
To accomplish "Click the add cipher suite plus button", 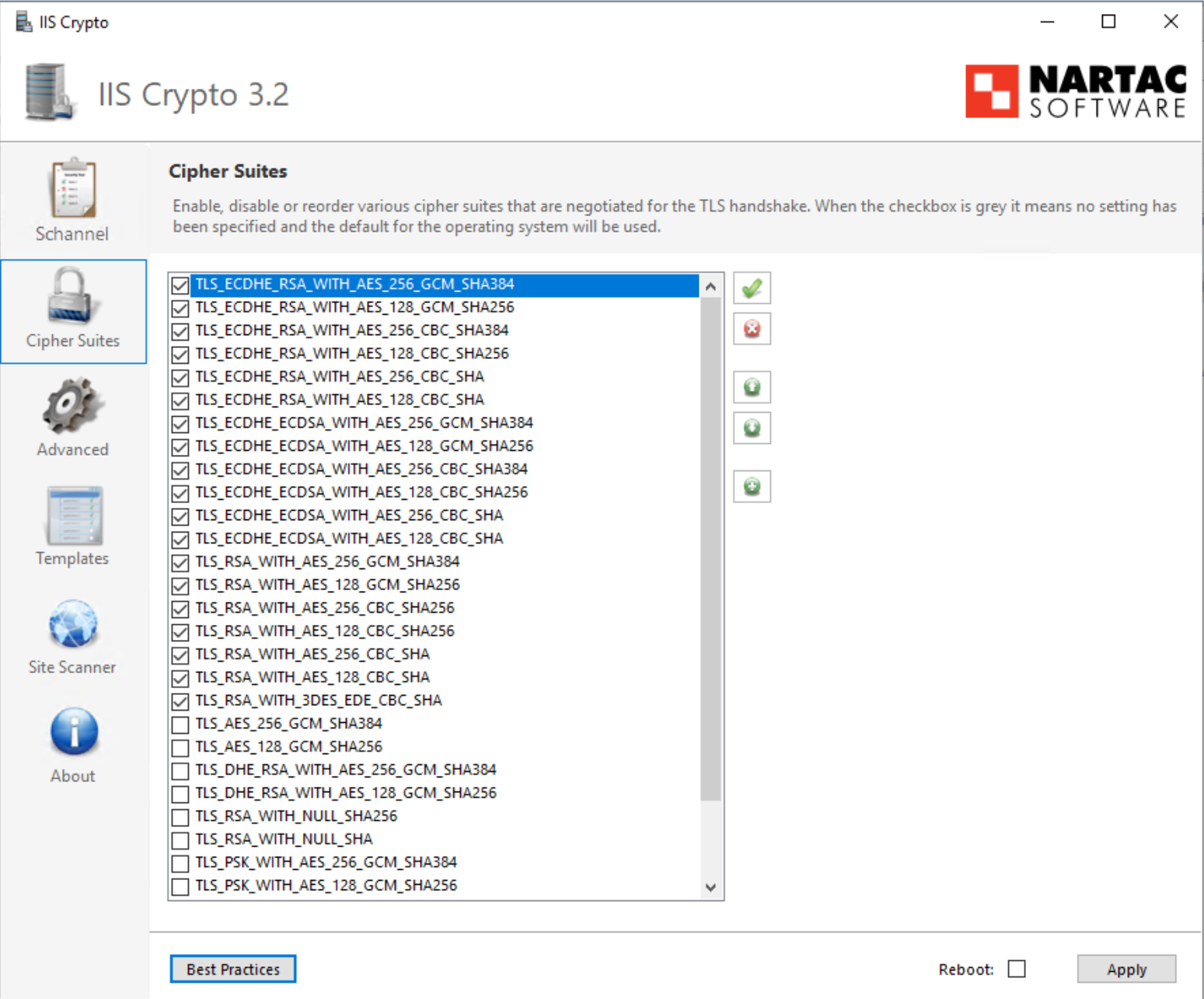I will [x=752, y=487].
